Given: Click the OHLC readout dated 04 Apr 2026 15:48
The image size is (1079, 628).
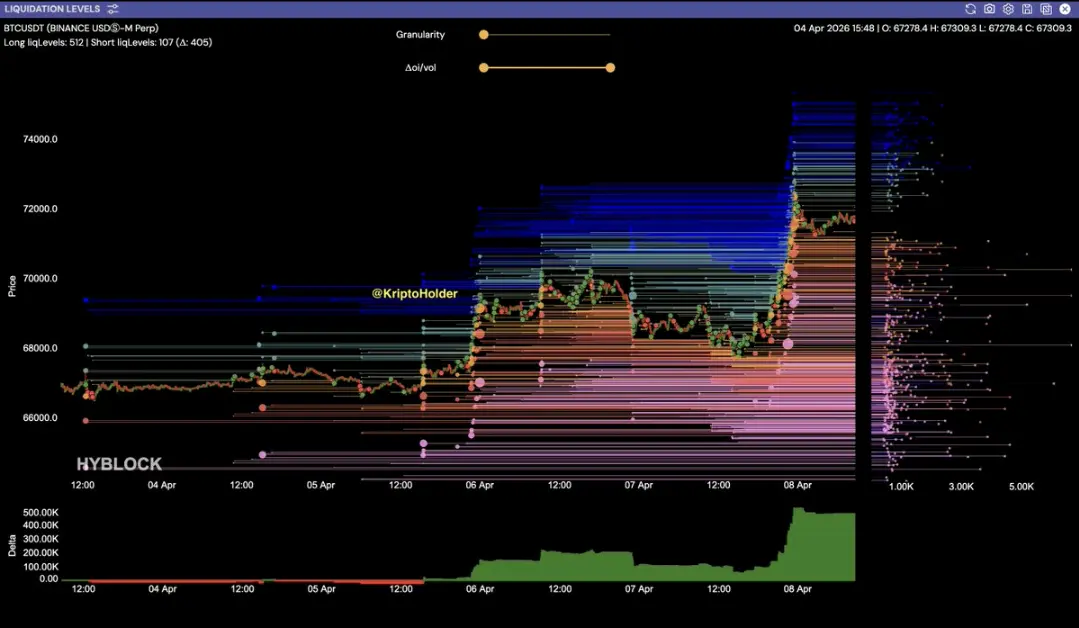Looking at the screenshot, I should (x=933, y=28).
